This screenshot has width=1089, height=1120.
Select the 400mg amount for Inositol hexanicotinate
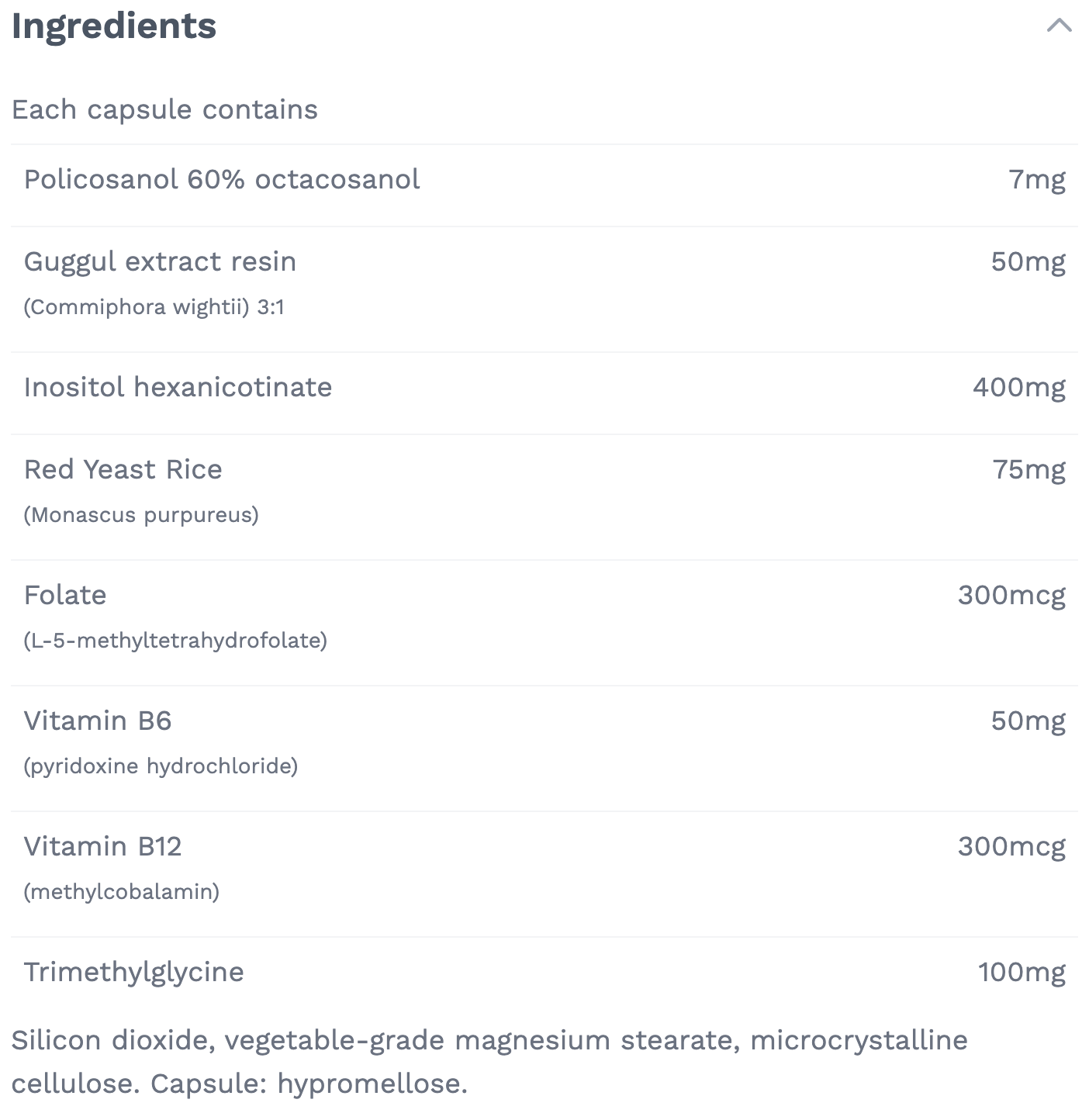(1020, 387)
